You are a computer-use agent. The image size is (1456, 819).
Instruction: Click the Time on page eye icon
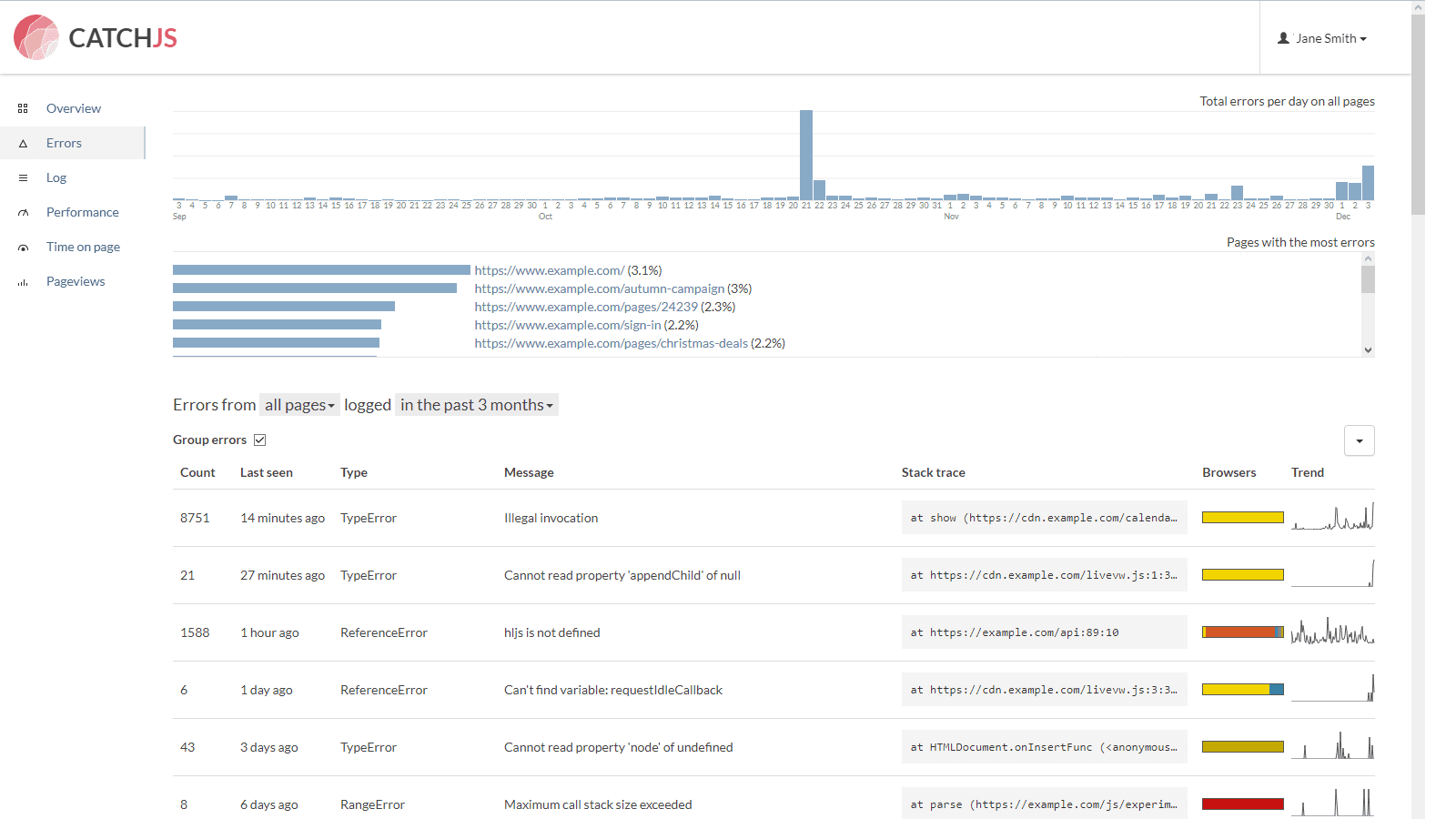pyautogui.click(x=24, y=247)
